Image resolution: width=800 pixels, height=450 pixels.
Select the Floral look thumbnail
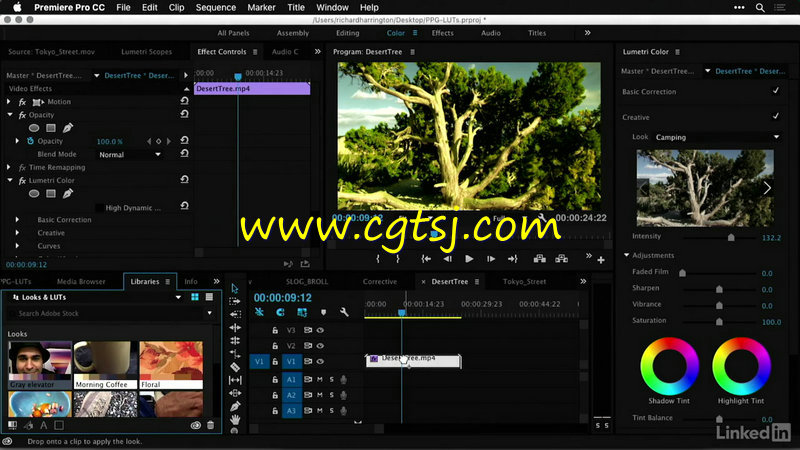point(171,365)
